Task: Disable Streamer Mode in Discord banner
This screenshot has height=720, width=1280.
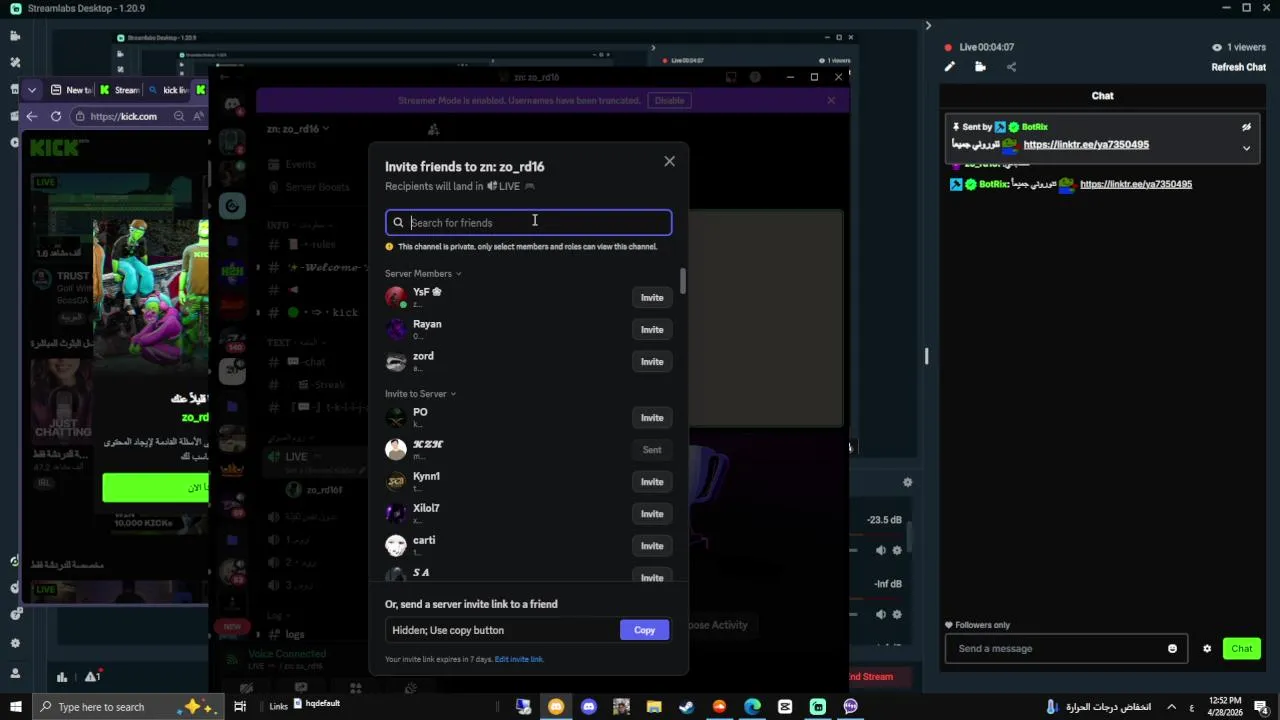Action: pyautogui.click(x=669, y=100)
